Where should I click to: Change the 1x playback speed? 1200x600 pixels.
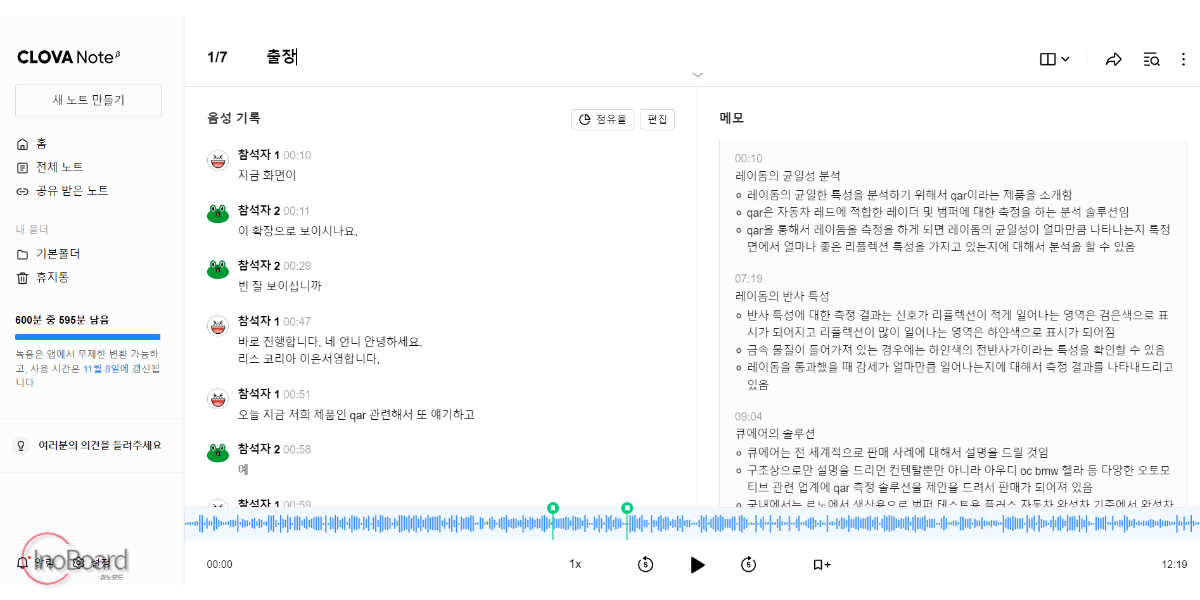(575, 564)
